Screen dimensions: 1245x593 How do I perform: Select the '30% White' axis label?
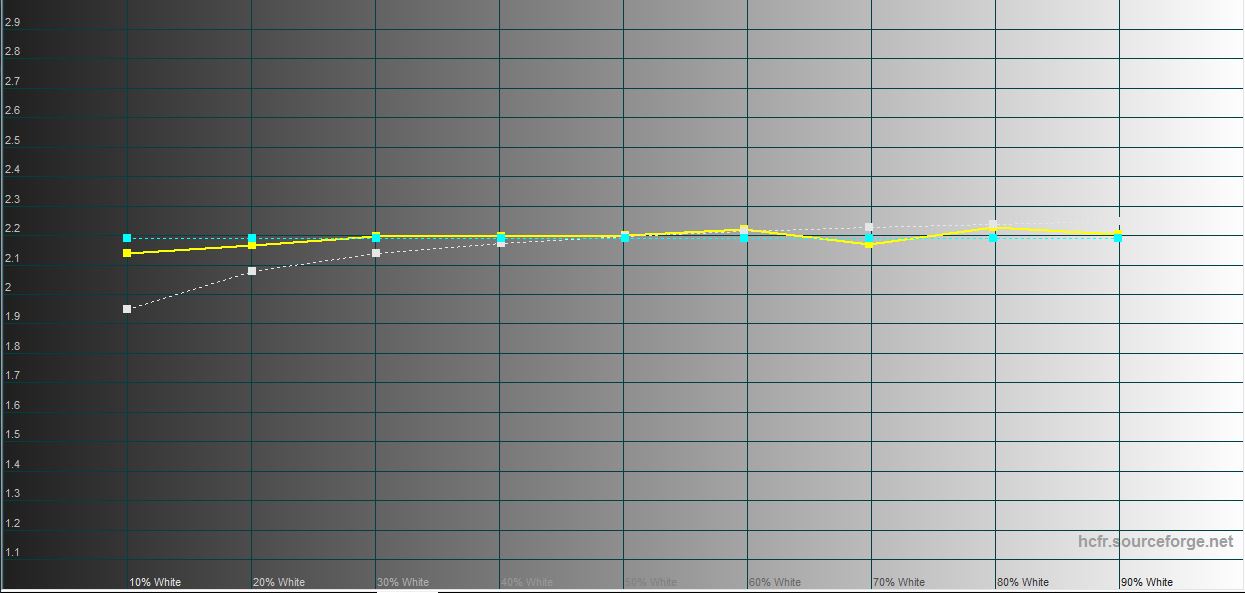(x=403, y=582)
